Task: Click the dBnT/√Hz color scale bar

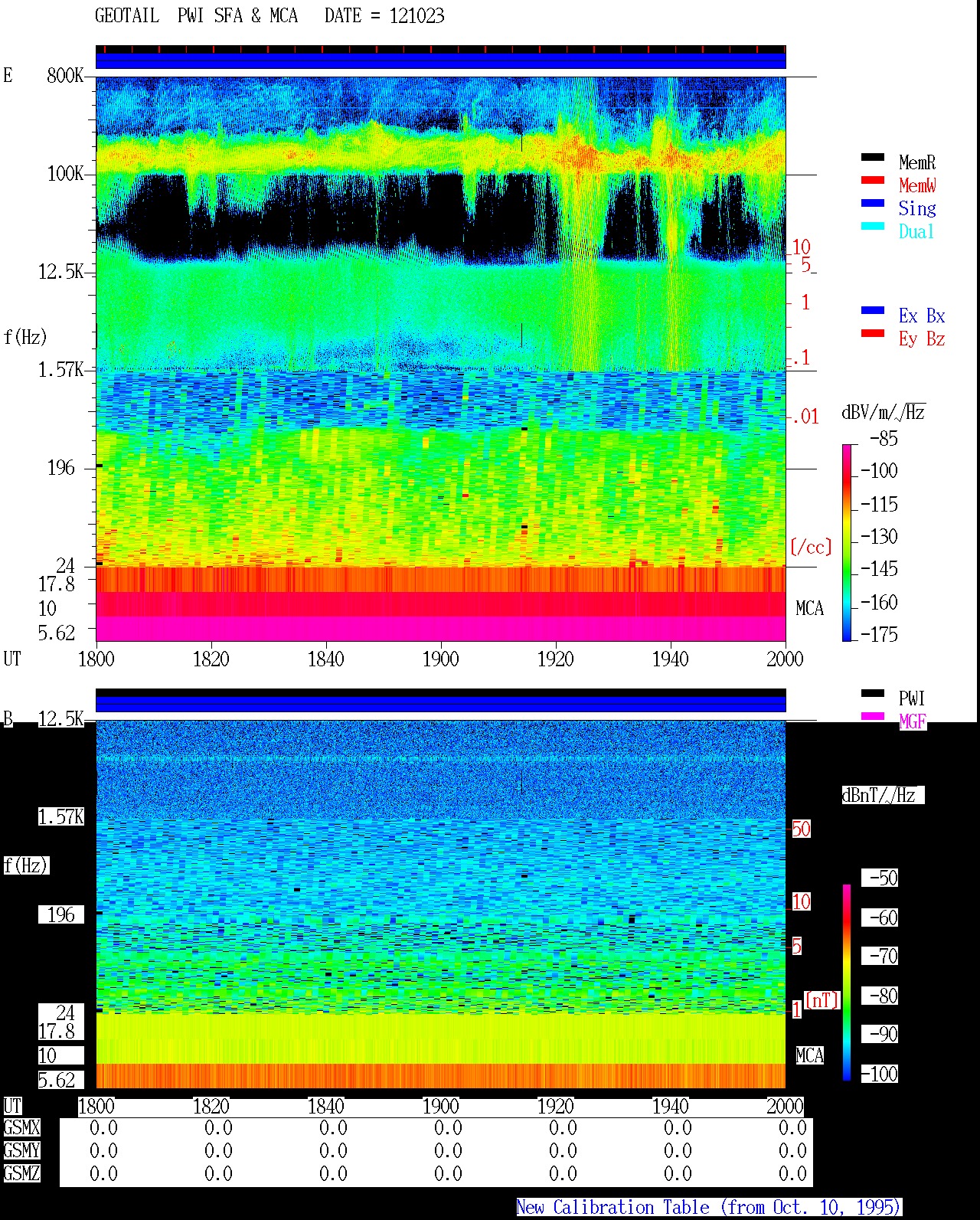Action: [x=847, y=983]
